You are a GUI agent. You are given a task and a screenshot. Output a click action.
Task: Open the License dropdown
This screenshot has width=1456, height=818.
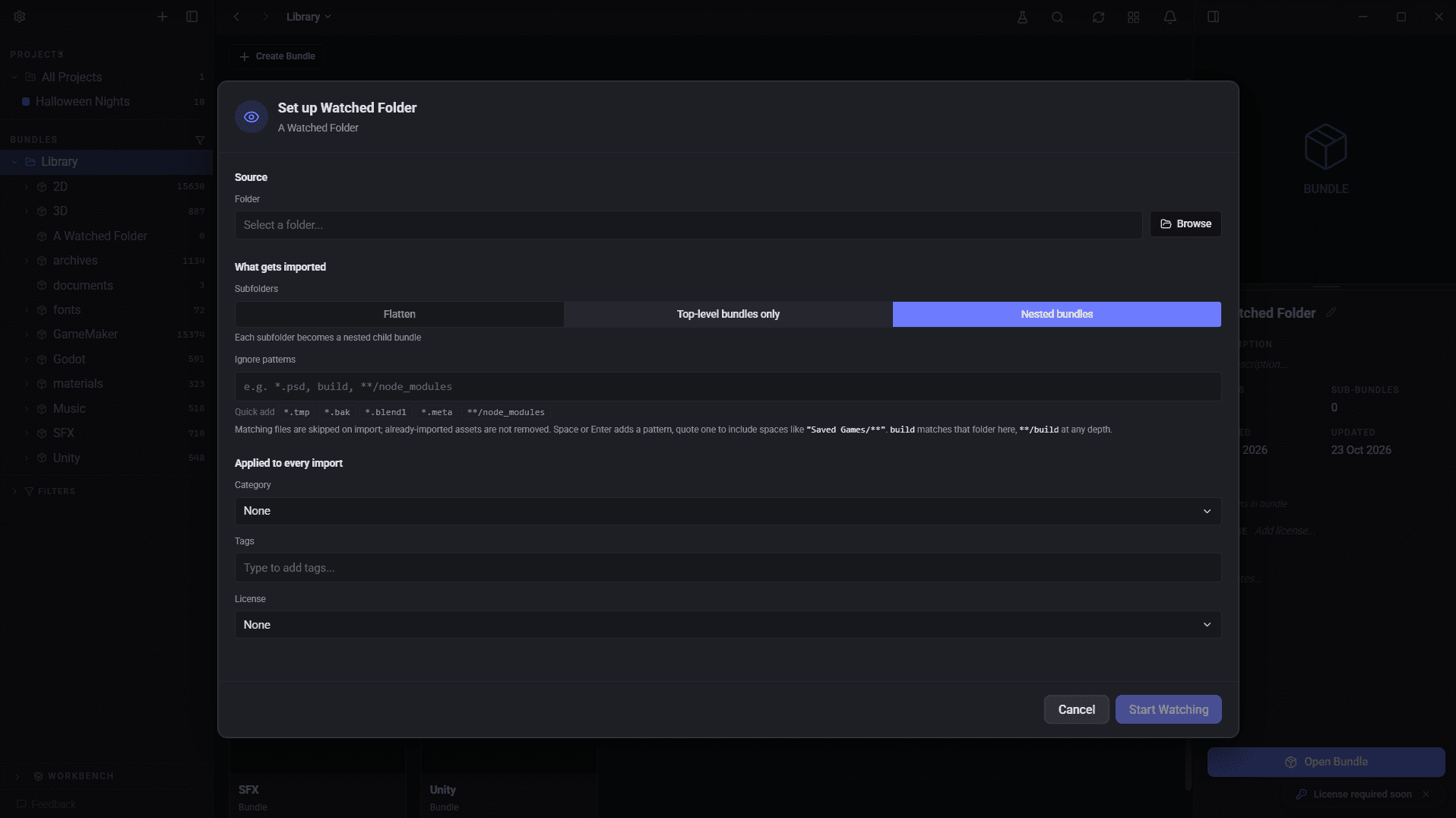tap(727, 625)
